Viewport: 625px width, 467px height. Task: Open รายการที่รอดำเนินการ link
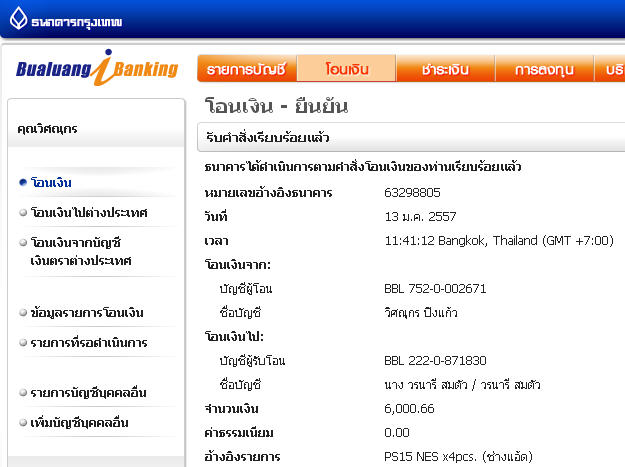click(89, 342)
